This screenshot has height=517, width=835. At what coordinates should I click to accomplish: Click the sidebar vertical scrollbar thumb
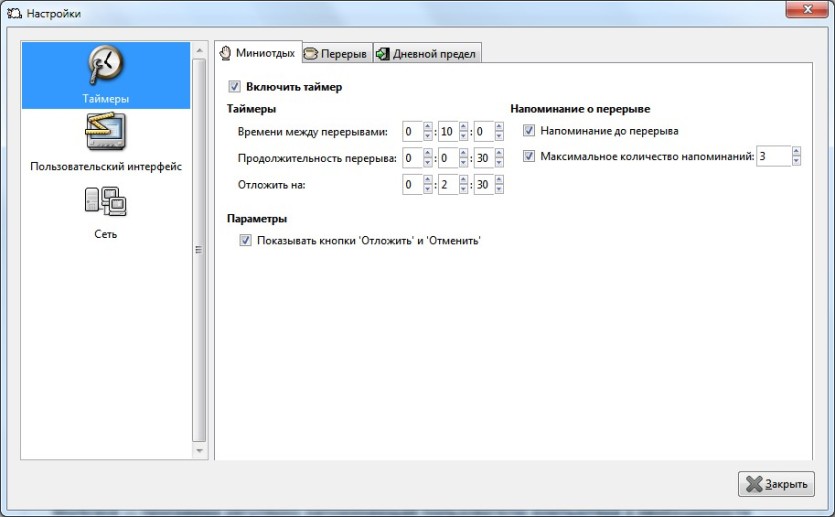tap(199, 250)
